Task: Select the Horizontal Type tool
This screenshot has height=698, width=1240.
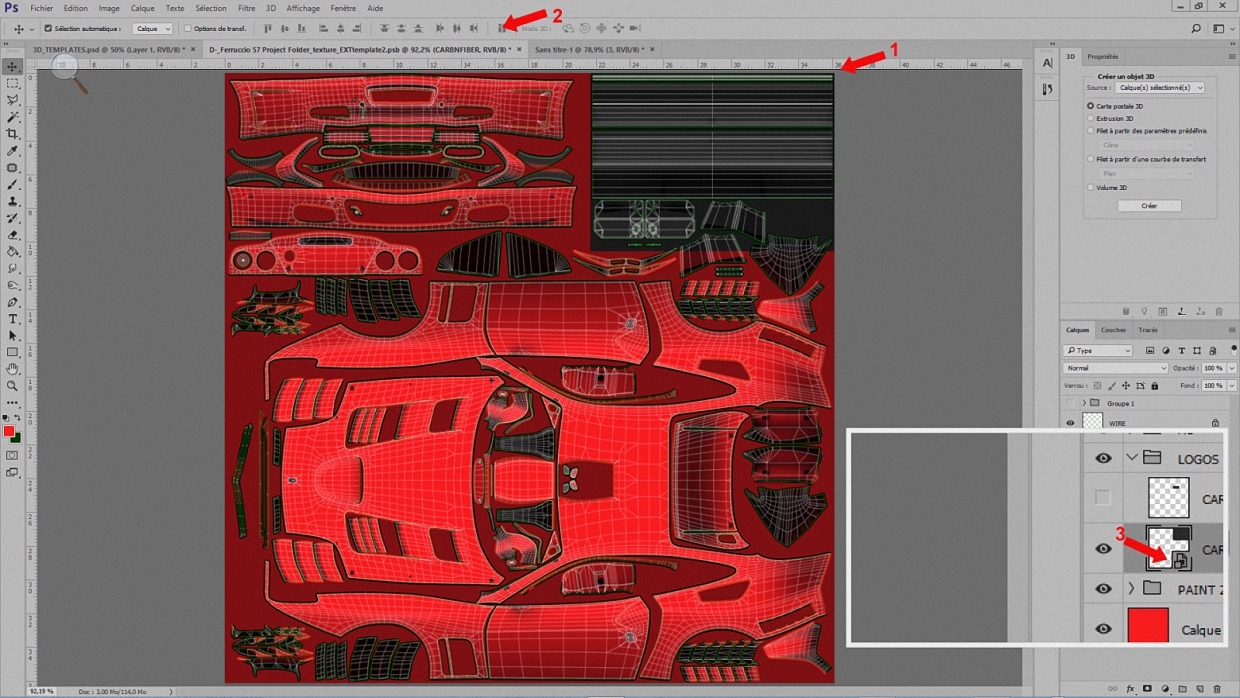Action: [12, 319]
